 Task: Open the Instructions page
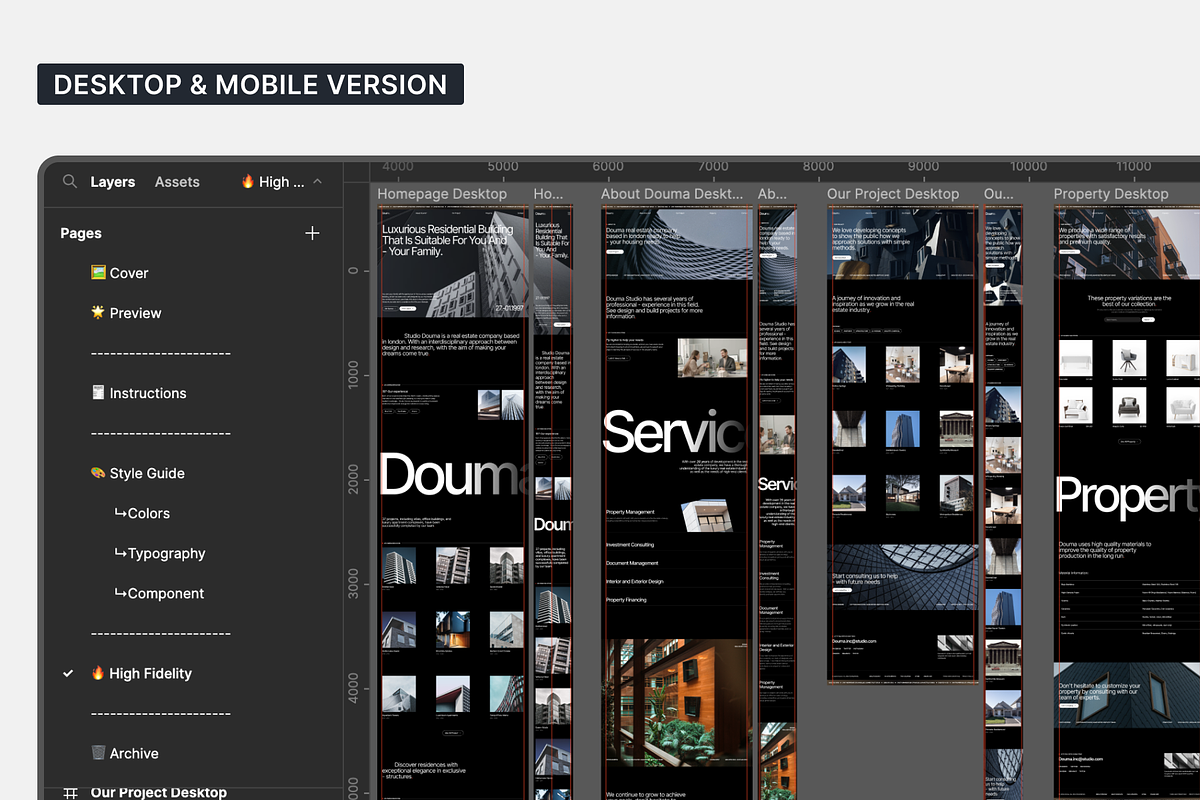tap(138, 393)
